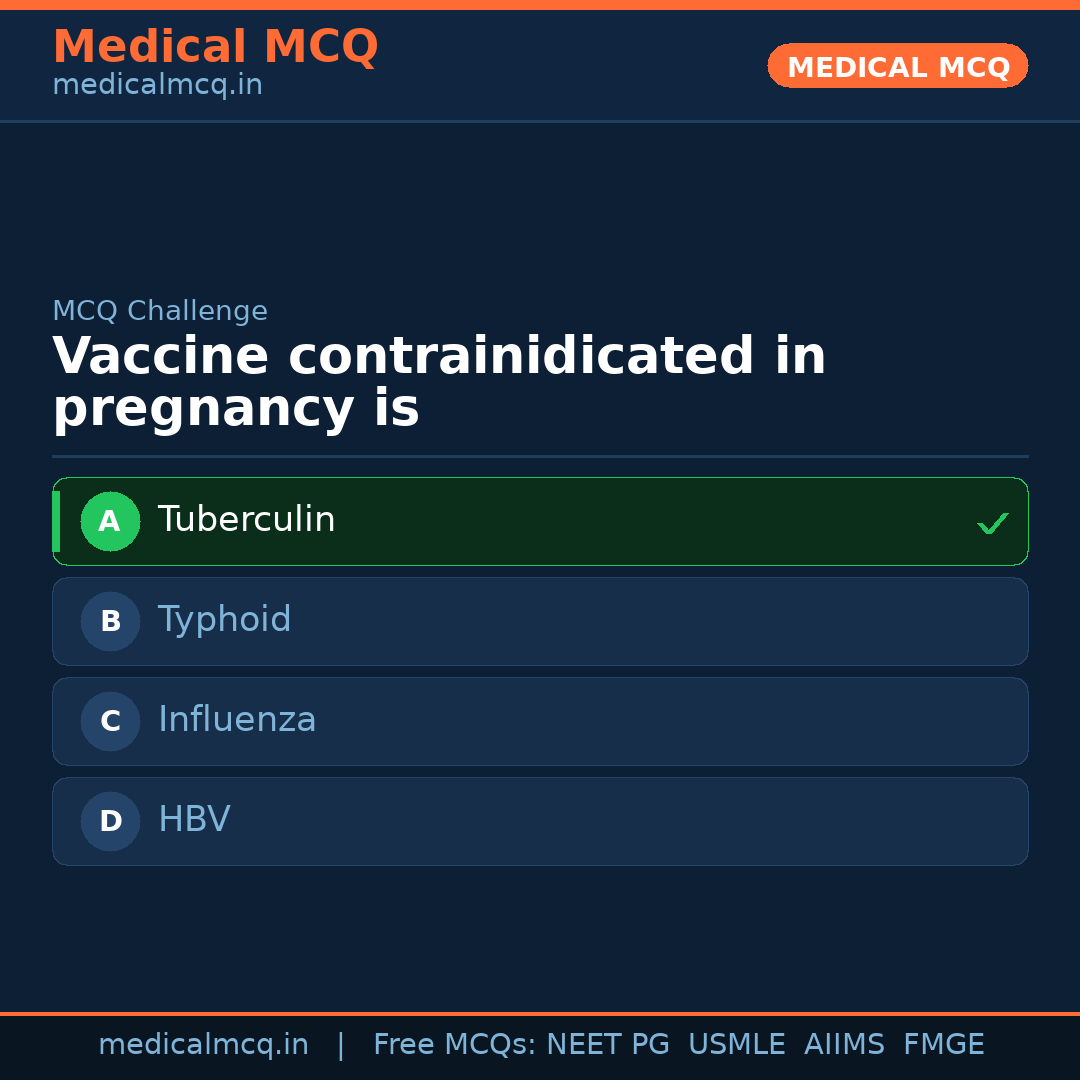Screen dimensions: 1080x1080
Task: Click the AIIMS footer text
Action: (x=844, y=1045)
